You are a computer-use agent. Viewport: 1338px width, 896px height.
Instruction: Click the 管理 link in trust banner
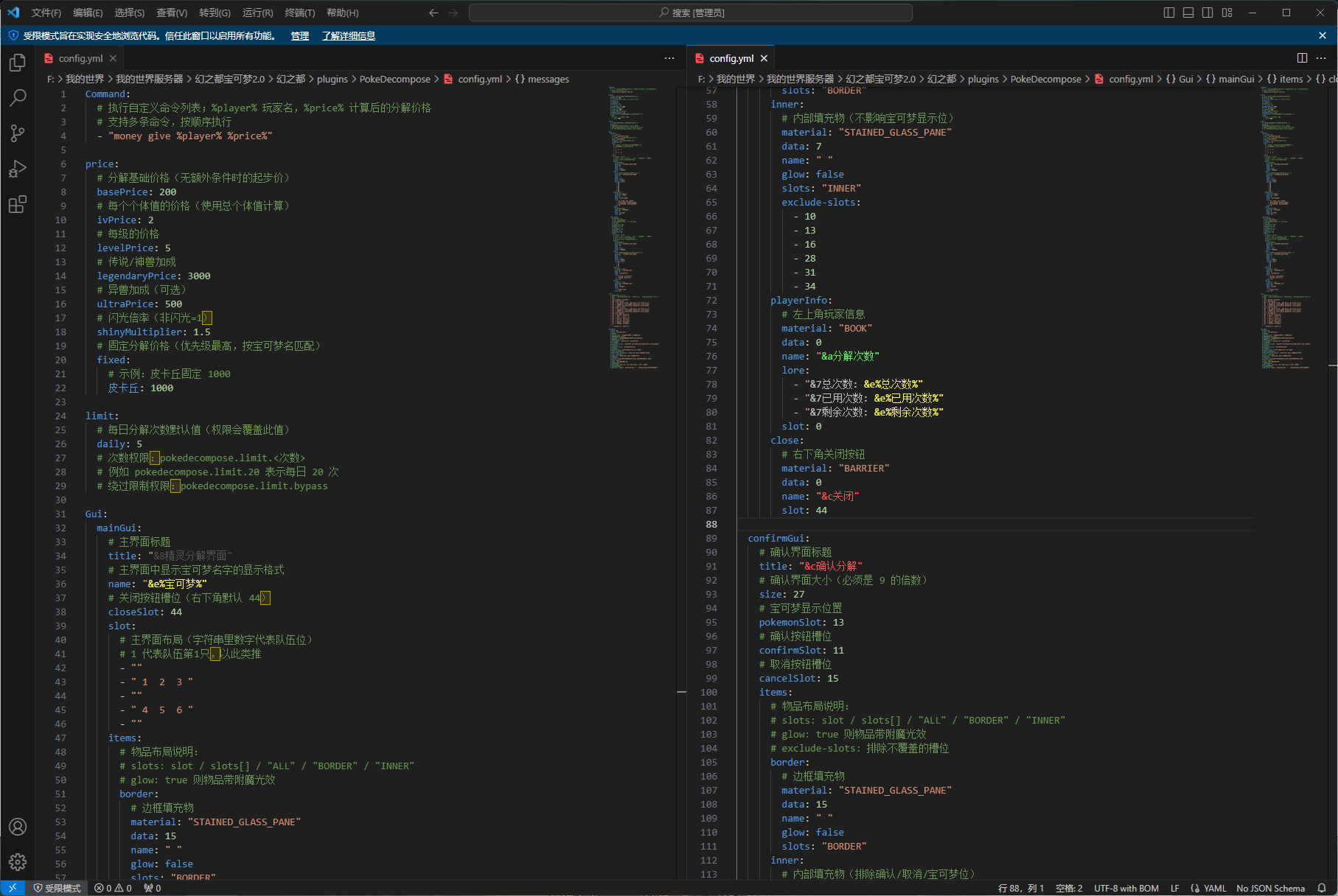point(299,35)
